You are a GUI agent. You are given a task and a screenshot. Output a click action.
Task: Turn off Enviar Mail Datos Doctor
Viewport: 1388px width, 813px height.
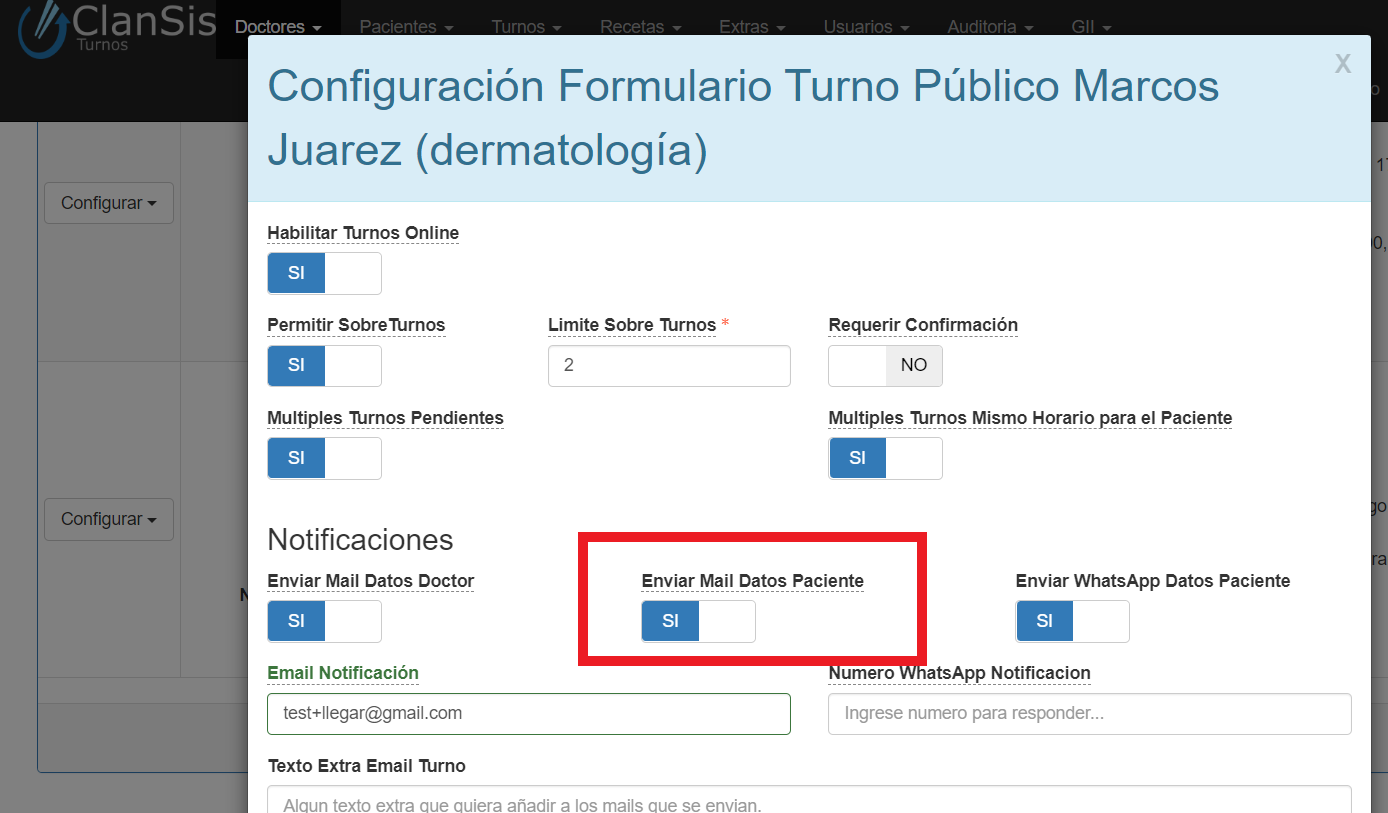(x=324, y=621)
